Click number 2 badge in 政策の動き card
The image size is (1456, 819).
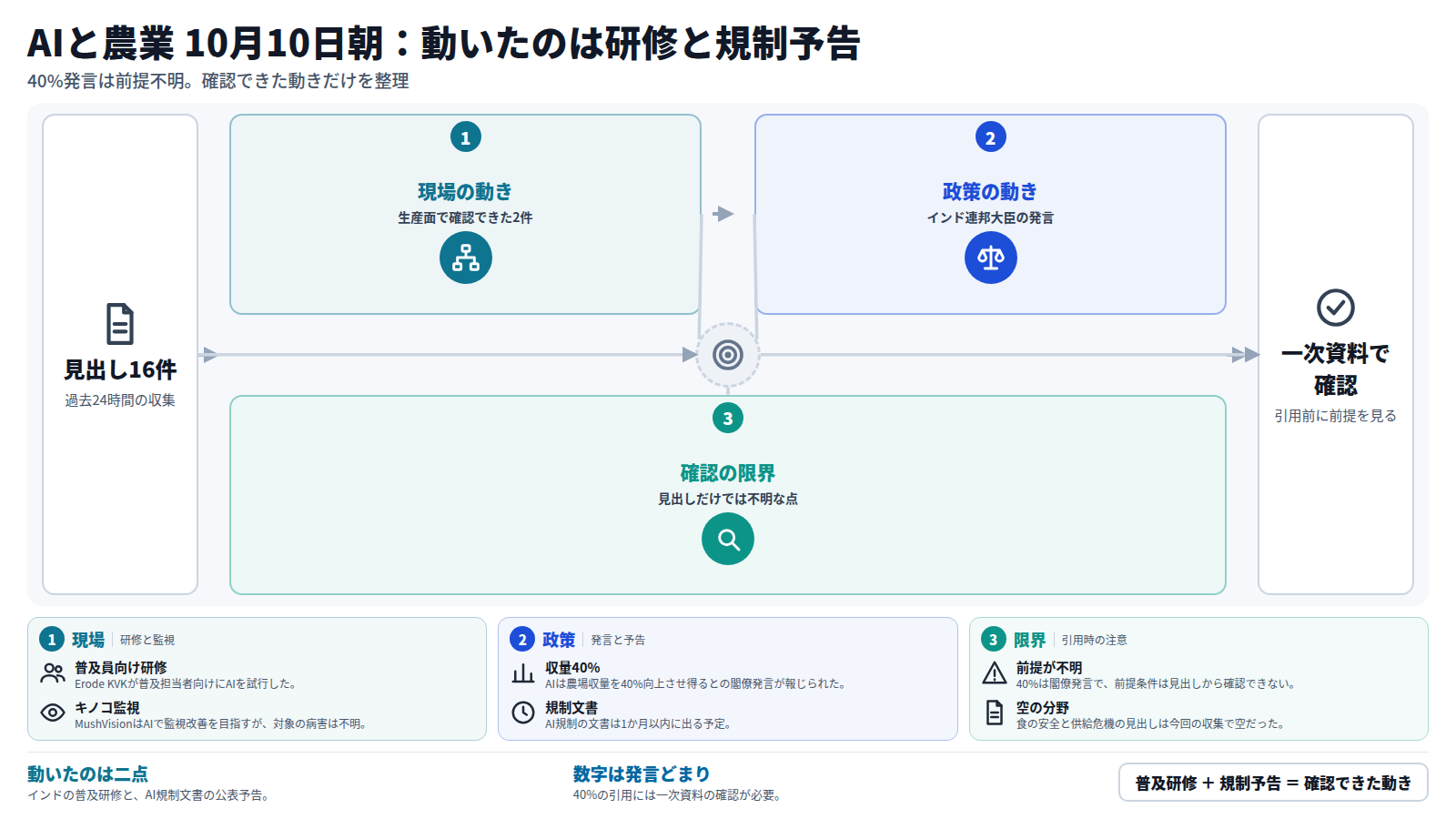coord(991,137)
